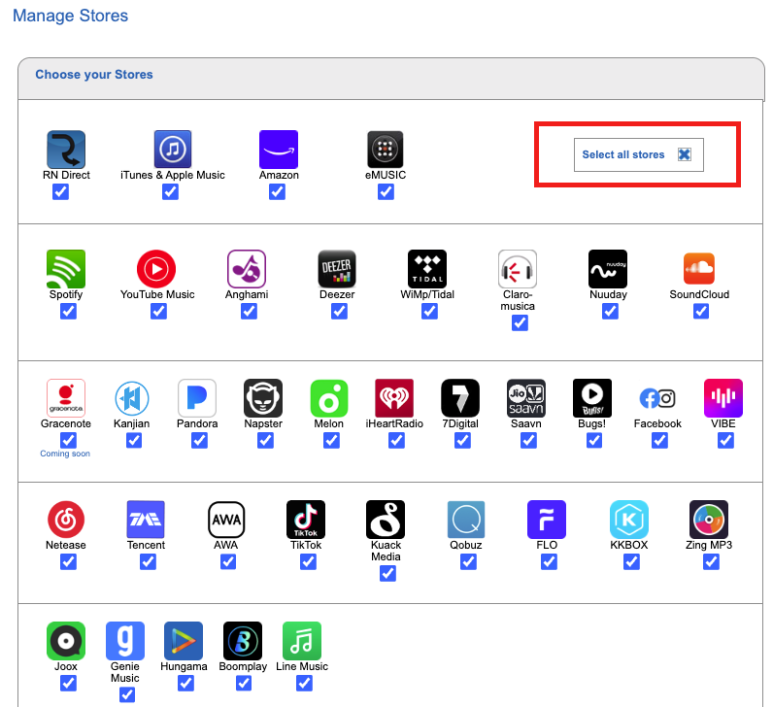The height and width of the screenshot is (707, 773).
Task: Click the Nuuday store icon
Action: pos(608,269)
